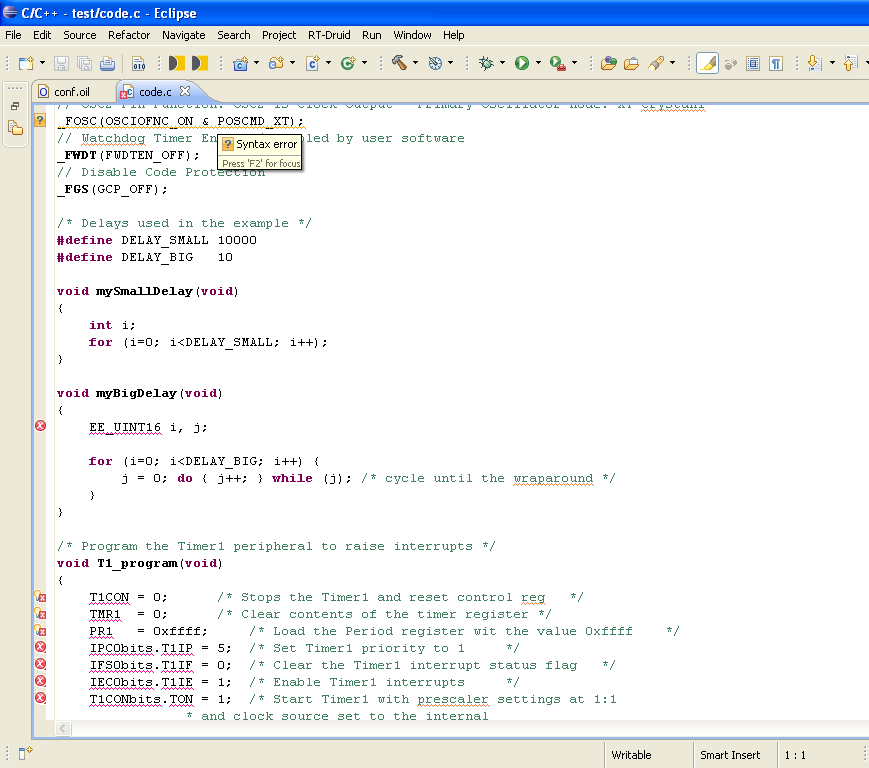This screenshot has width=869, height=768.
Task: Click the quick-fix marker beside PR1 line
Action: pyautogui.click(x=40, y=630)
